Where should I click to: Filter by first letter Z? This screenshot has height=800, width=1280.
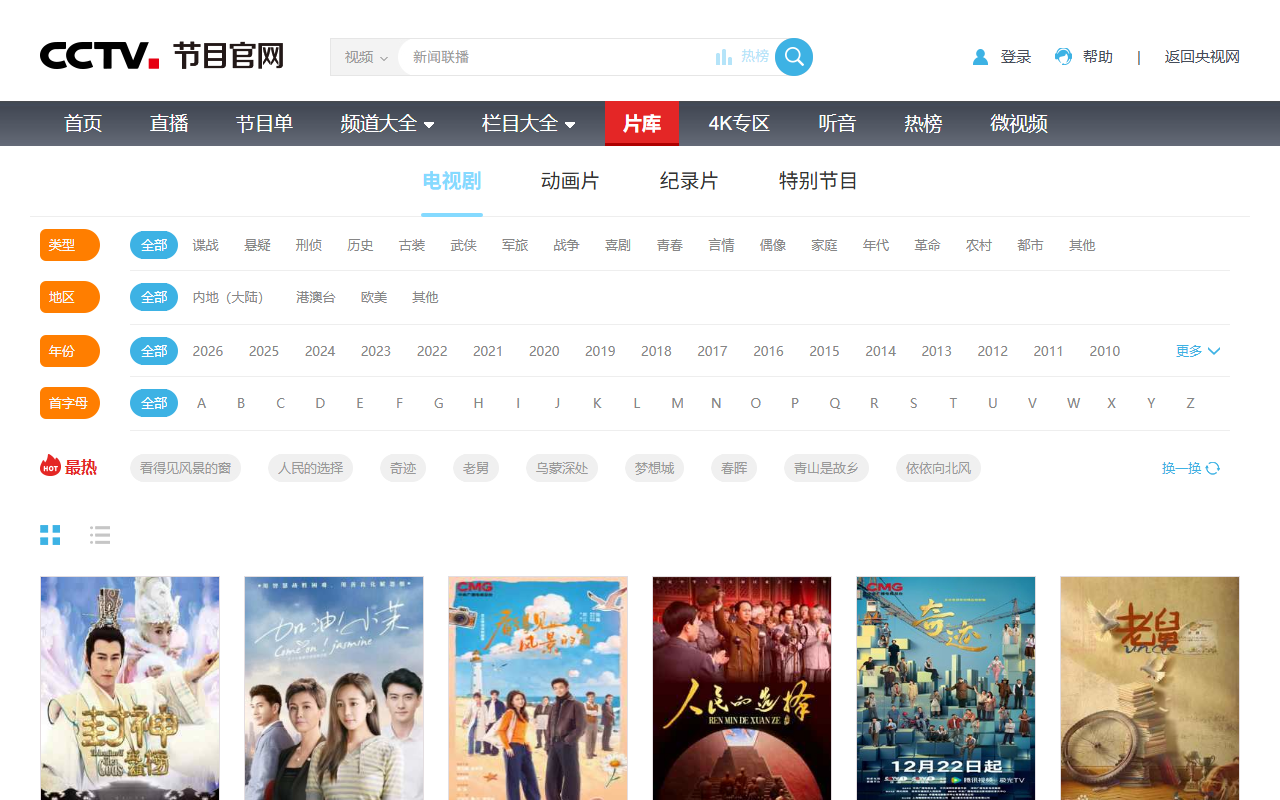point(1190,403)
